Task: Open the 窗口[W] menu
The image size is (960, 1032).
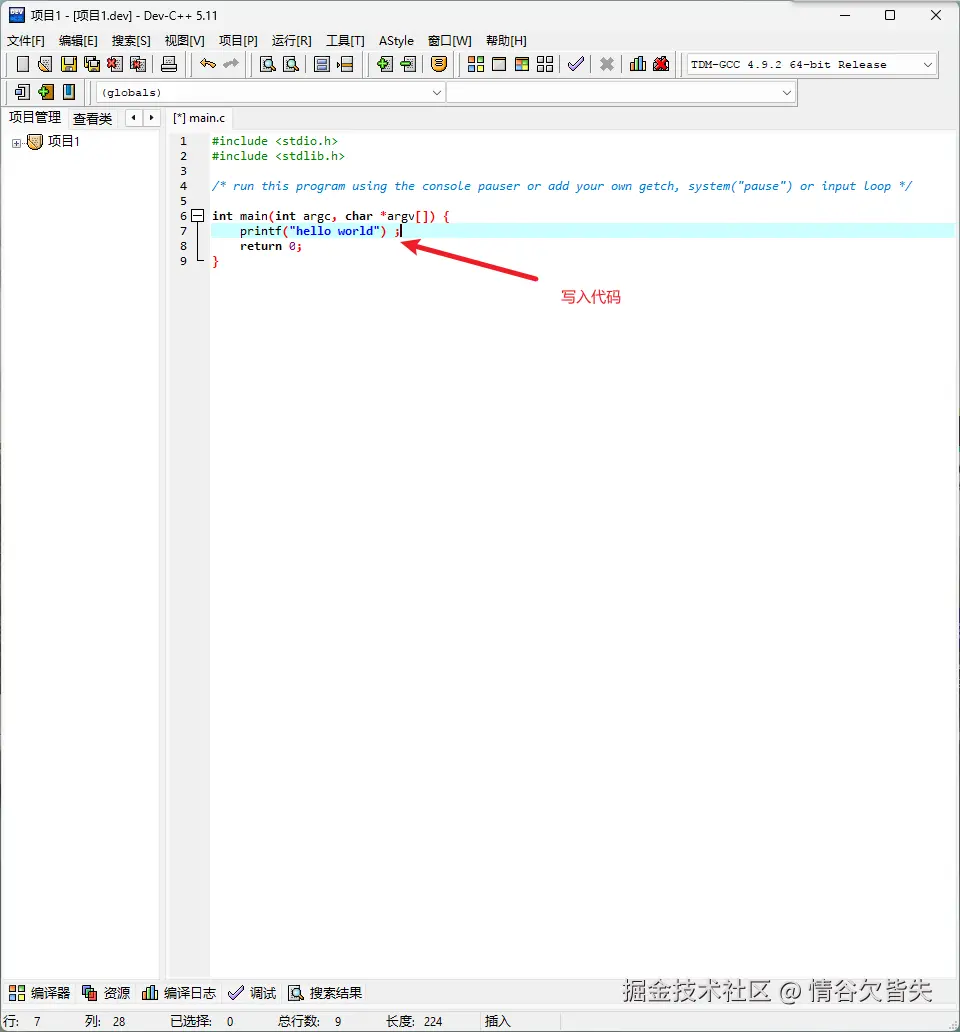Action: [449, 41]
